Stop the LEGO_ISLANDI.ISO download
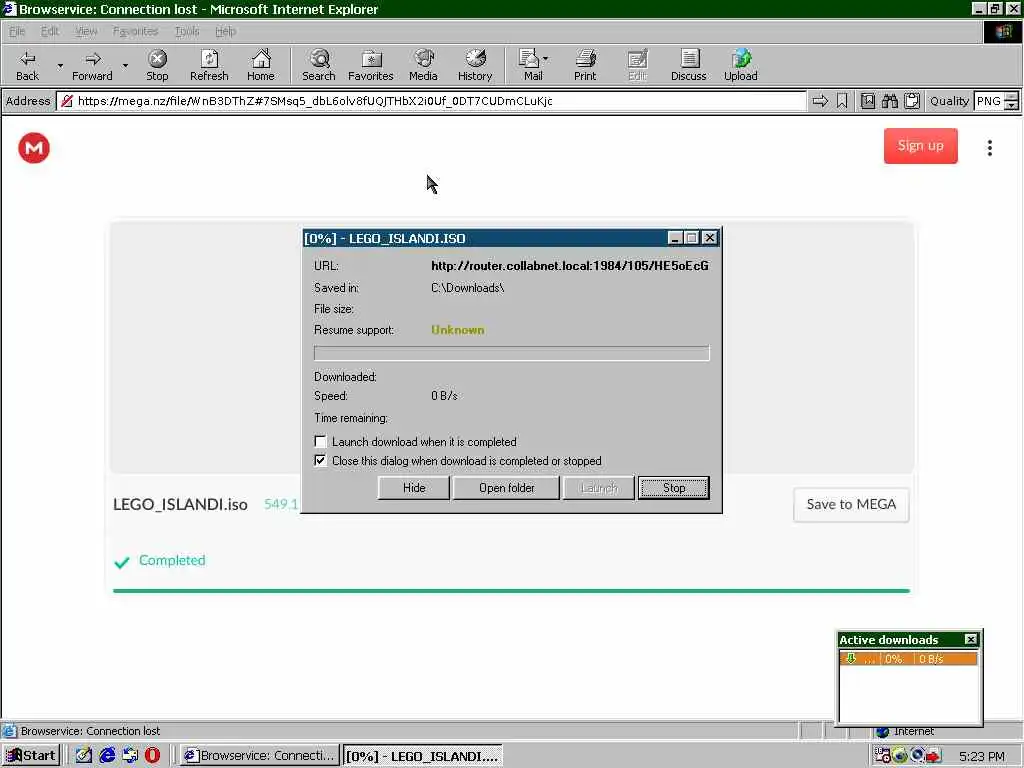Image resolution: width=1024 pixels, height=768 pixels. point(674,488)
